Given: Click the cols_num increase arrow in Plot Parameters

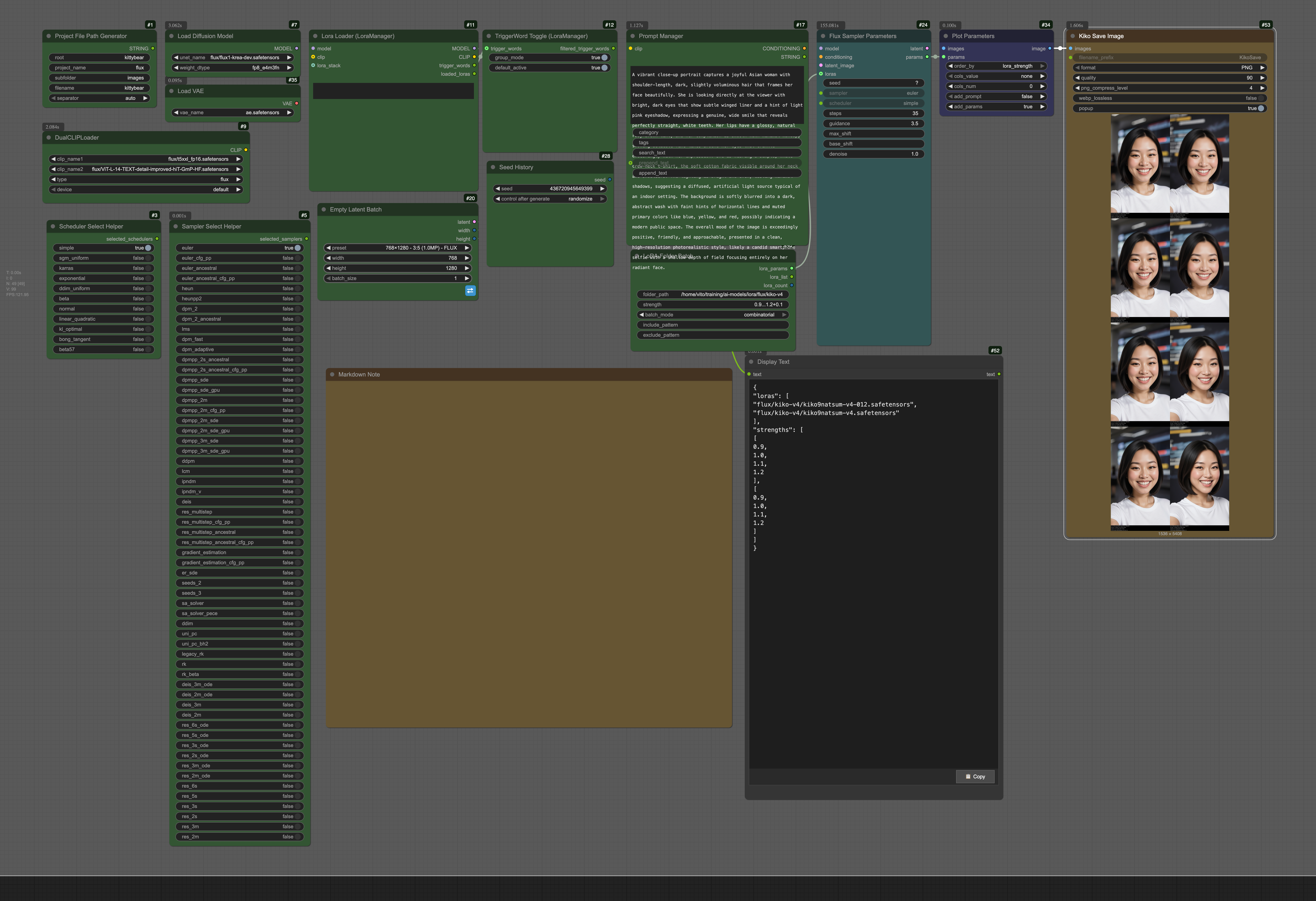Looking at the screenshot, I should 1042,87.
